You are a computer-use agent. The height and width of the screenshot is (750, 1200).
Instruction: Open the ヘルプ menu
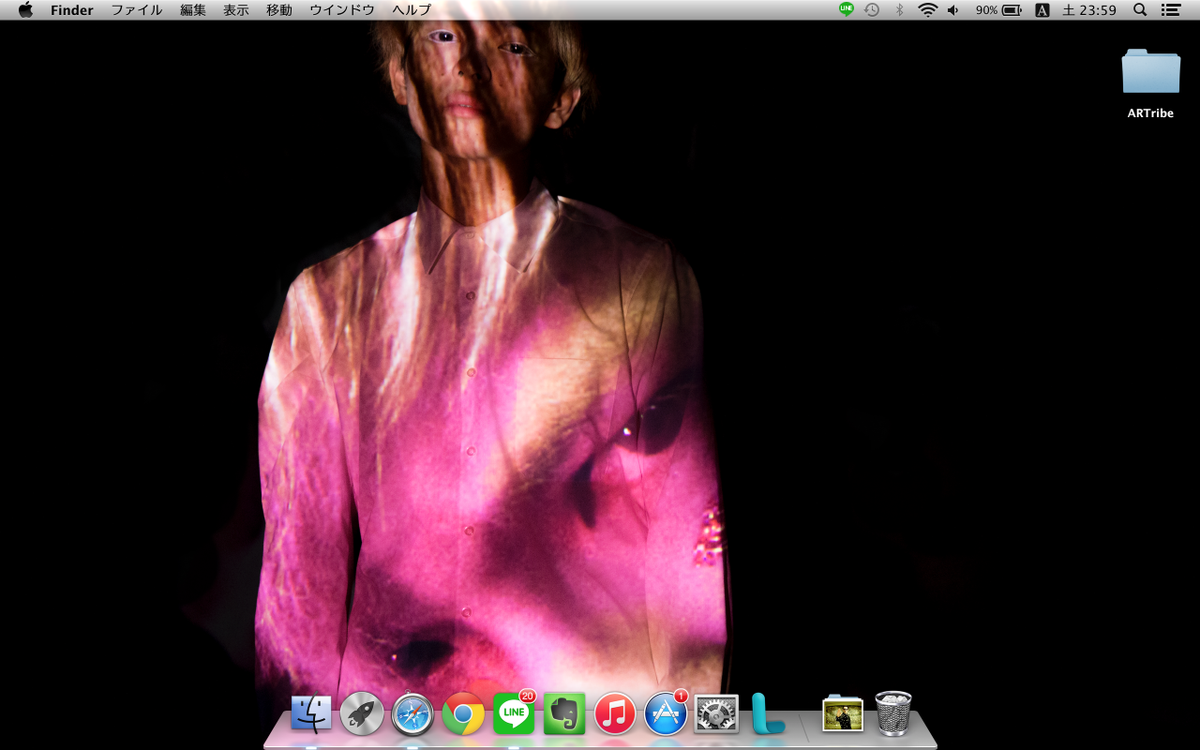tap(412, 10)
